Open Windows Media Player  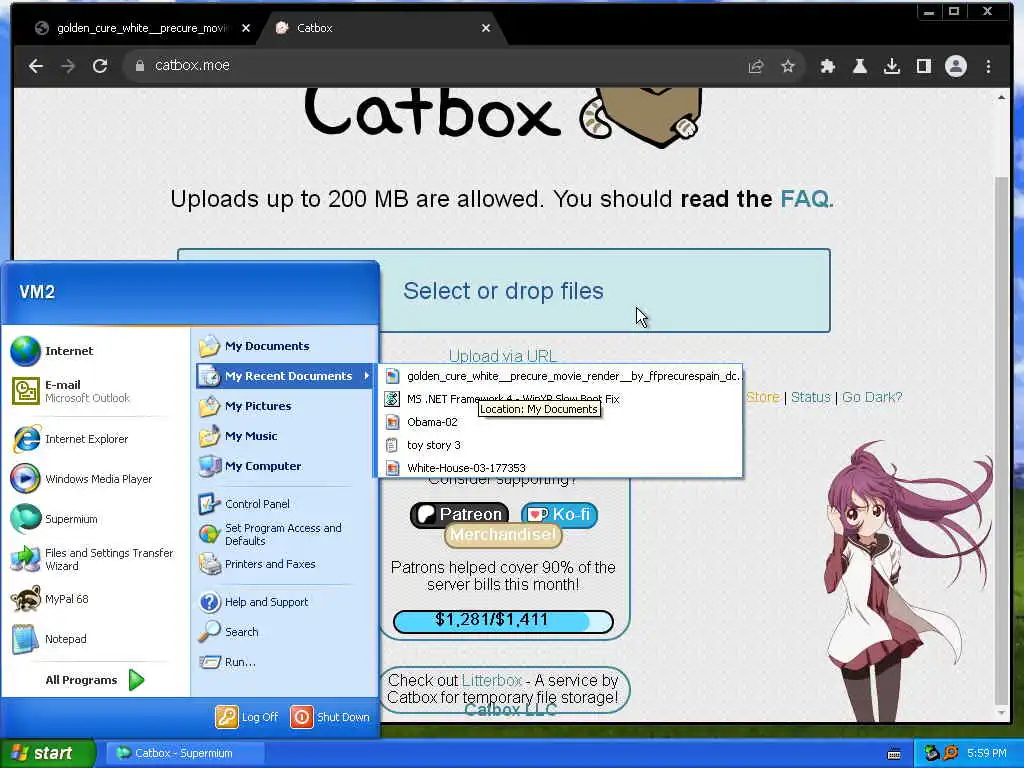[95, 479]
